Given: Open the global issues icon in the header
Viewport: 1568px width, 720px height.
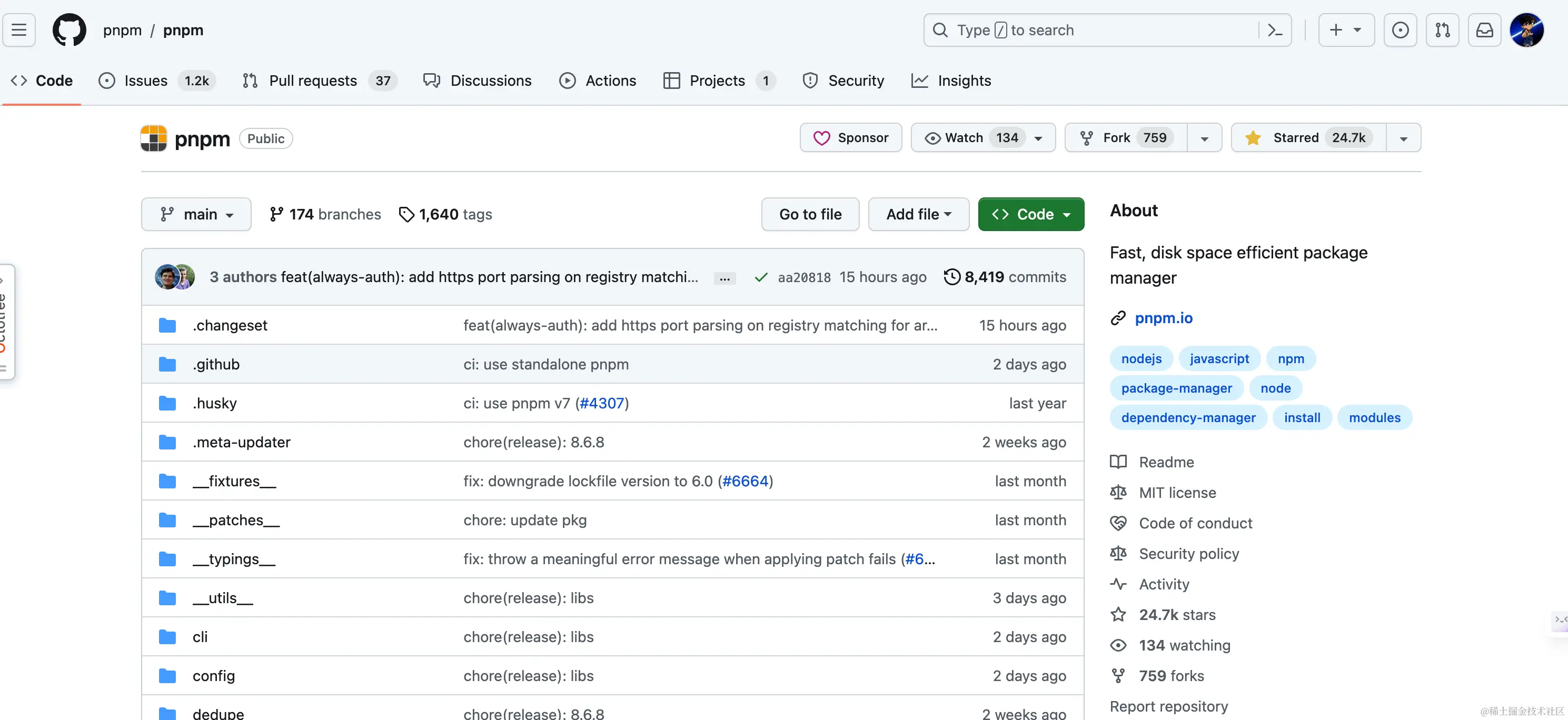Looking at the screenshot, I should pos(1400,30).
